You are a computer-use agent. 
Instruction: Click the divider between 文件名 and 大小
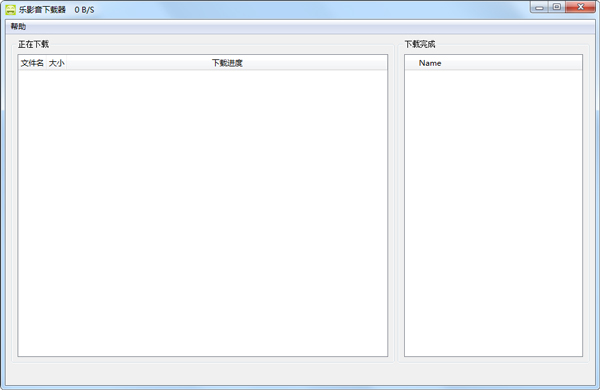click(47, 63)
